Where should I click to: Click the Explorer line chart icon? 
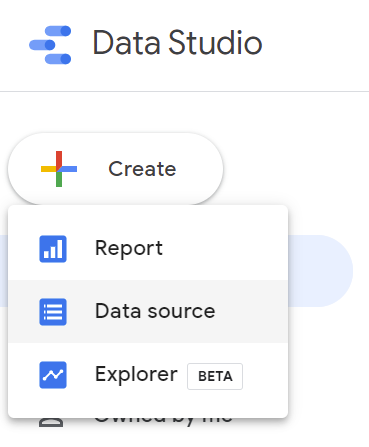coord(53,375)
